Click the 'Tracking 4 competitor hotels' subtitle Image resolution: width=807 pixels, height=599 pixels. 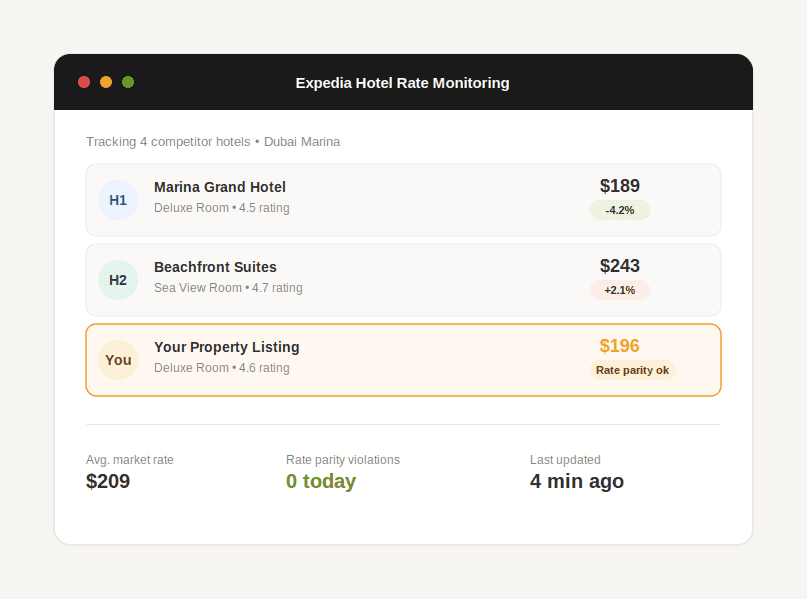[x=213, y=142]
